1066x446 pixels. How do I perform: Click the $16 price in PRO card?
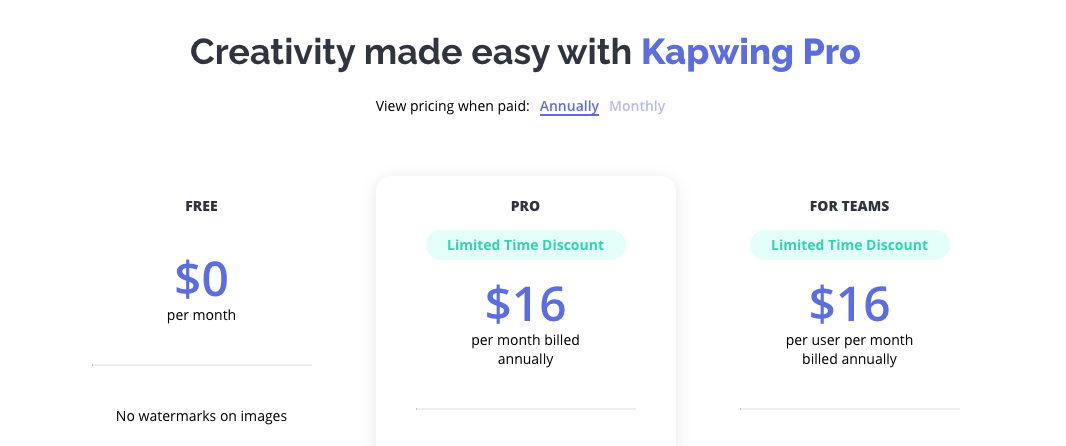(x=525, y=304)
